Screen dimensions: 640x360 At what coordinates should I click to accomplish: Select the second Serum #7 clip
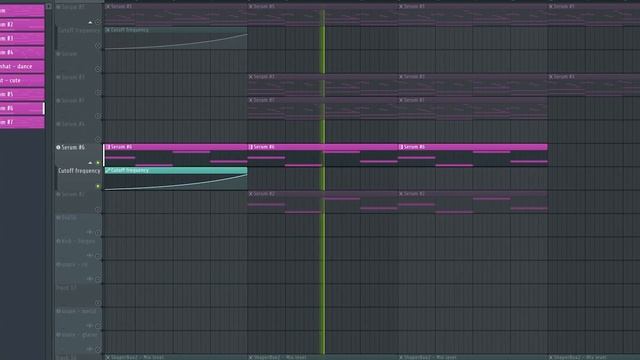tap(473, 202)
